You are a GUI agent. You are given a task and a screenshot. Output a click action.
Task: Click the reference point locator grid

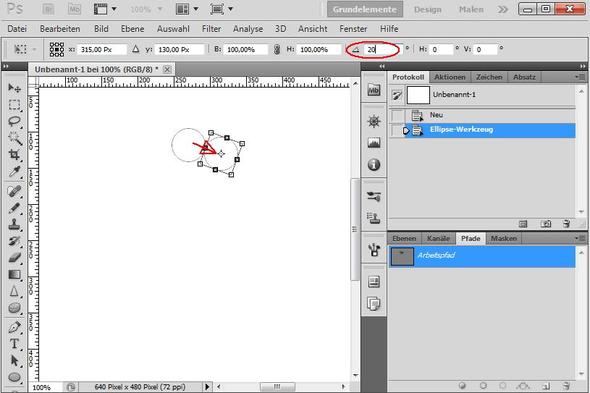[57, 49]
